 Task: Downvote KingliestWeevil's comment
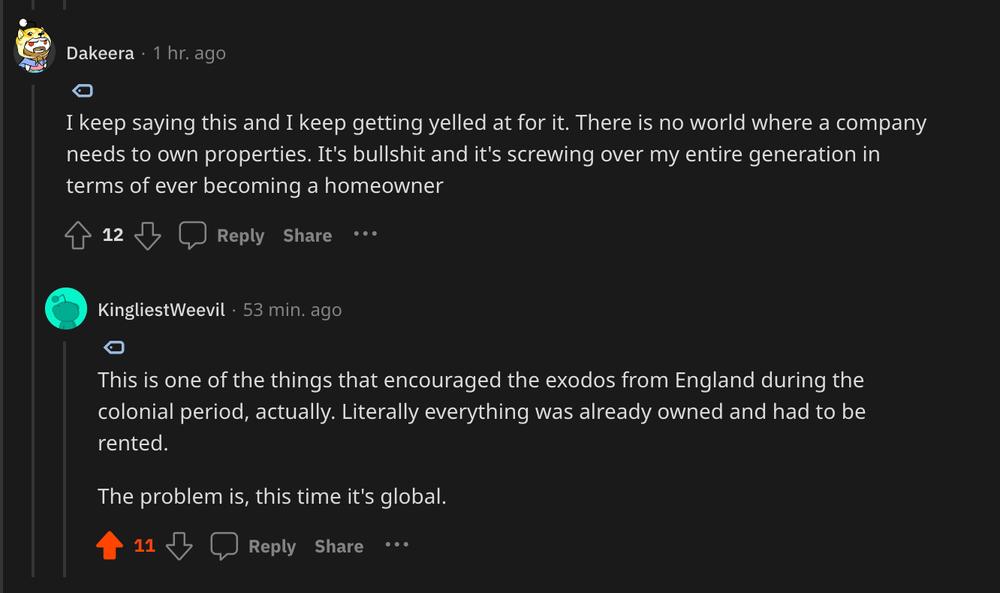pyautogui.click(x=179, y=546)
